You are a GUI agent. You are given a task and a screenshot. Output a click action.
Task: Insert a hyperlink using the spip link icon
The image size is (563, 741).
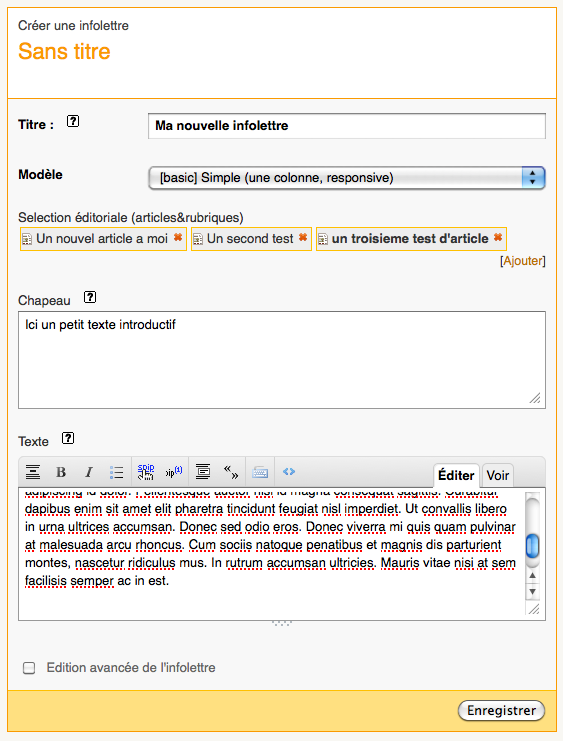click(x=146, y=472)
